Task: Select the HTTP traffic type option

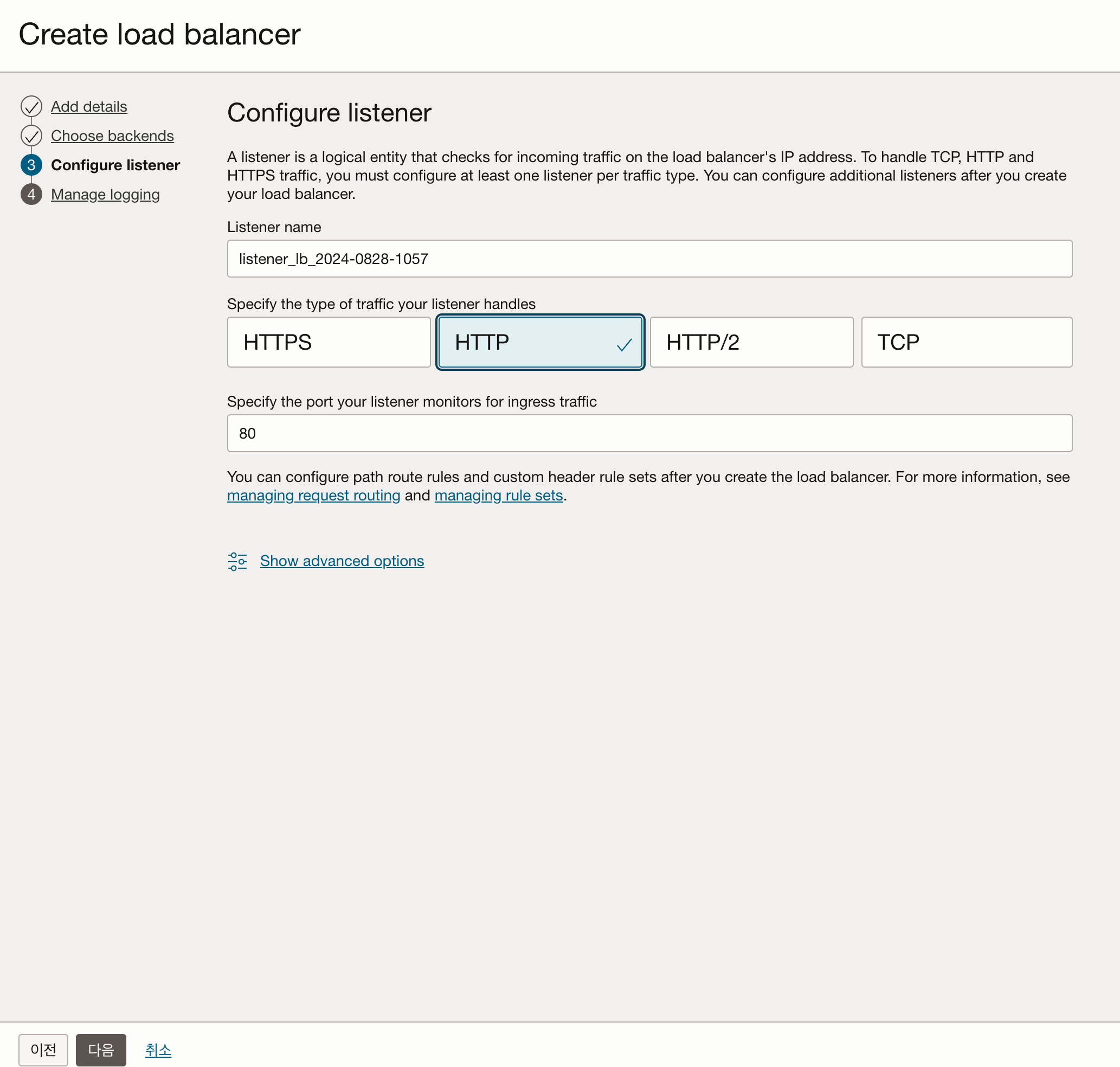Action: 540,343
